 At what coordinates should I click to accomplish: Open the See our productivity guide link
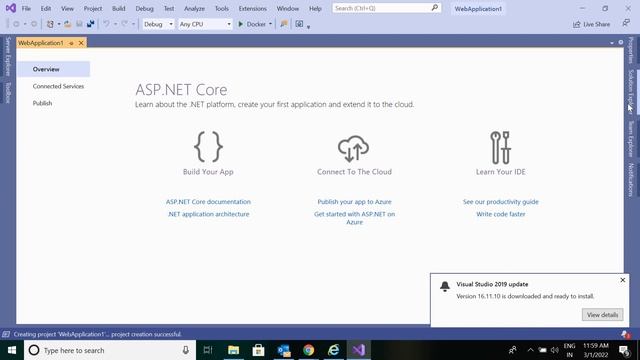(x=500, y=202)
